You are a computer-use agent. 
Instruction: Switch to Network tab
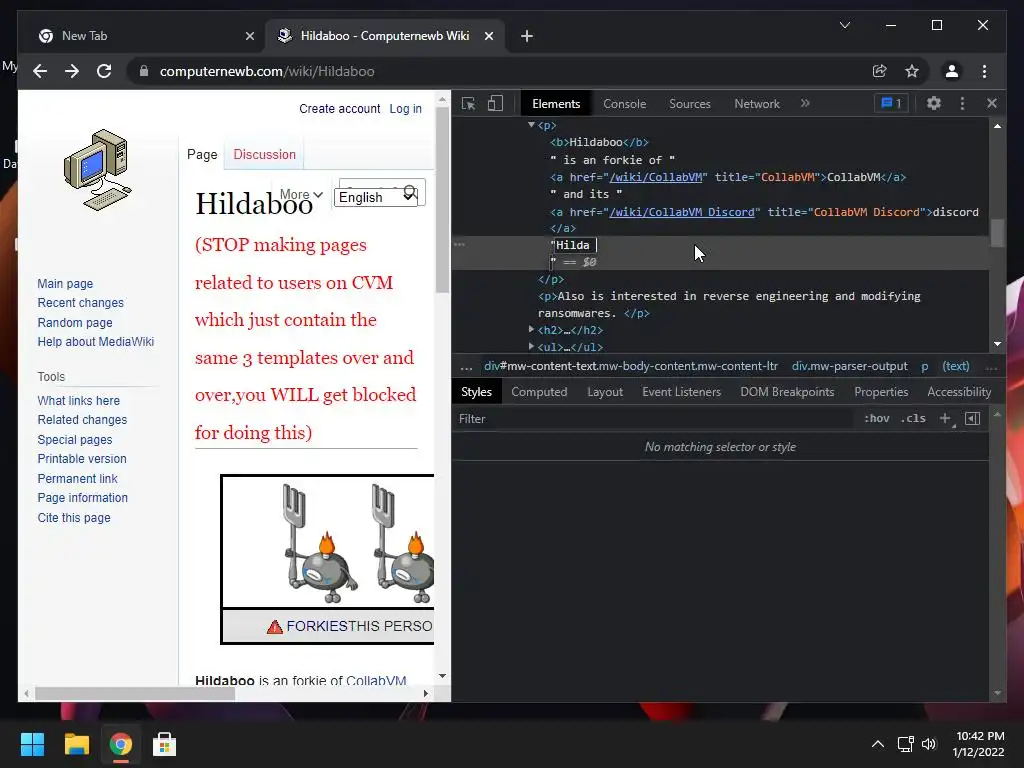point(757,103)
